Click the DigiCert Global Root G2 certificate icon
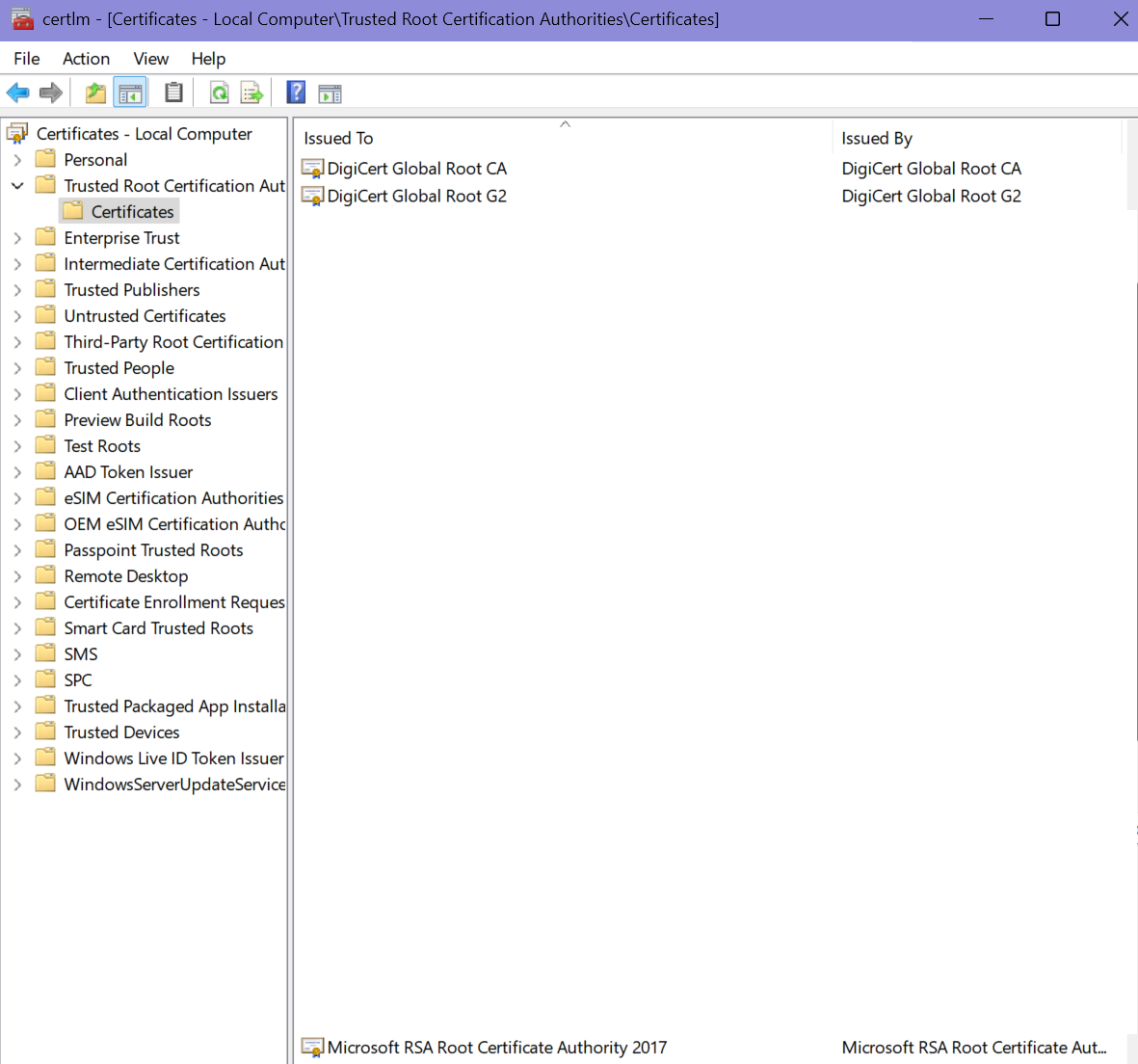1138x1064 pixels. point(312,196)
